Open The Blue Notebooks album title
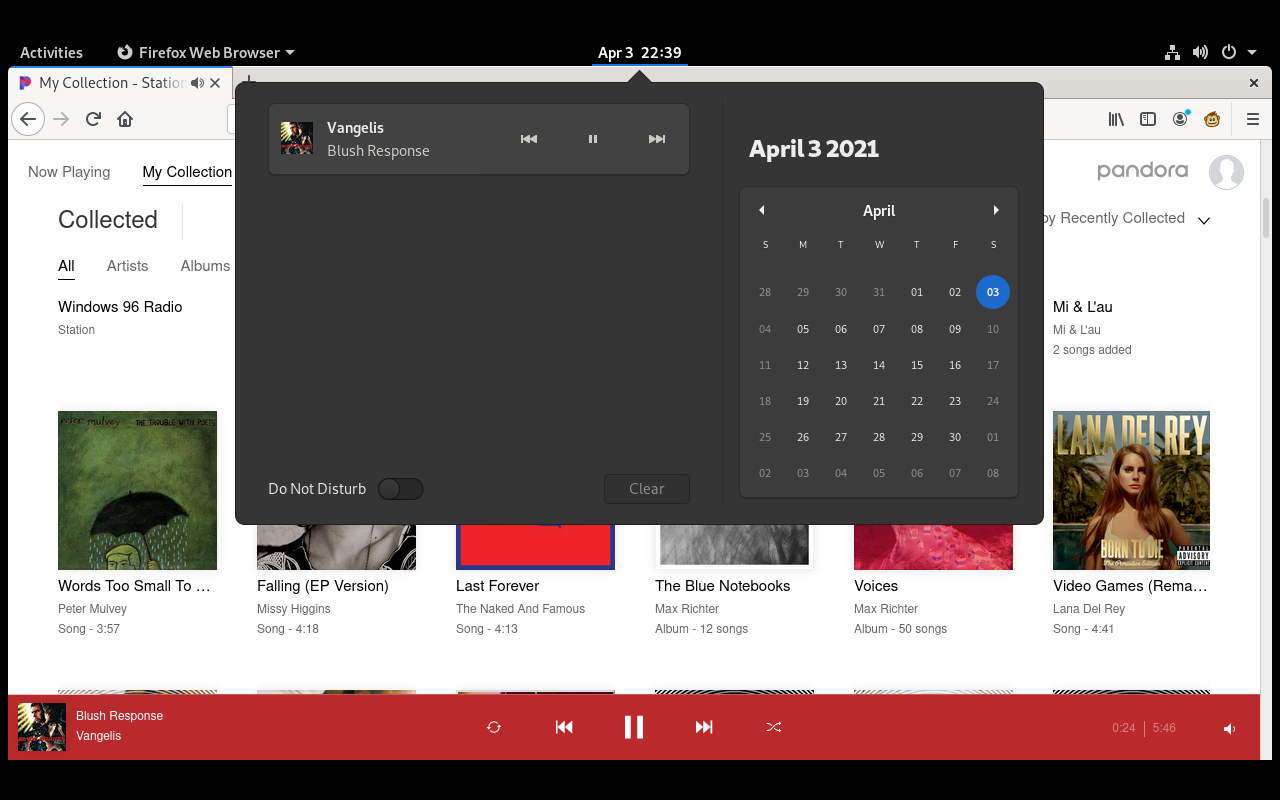 722,586
